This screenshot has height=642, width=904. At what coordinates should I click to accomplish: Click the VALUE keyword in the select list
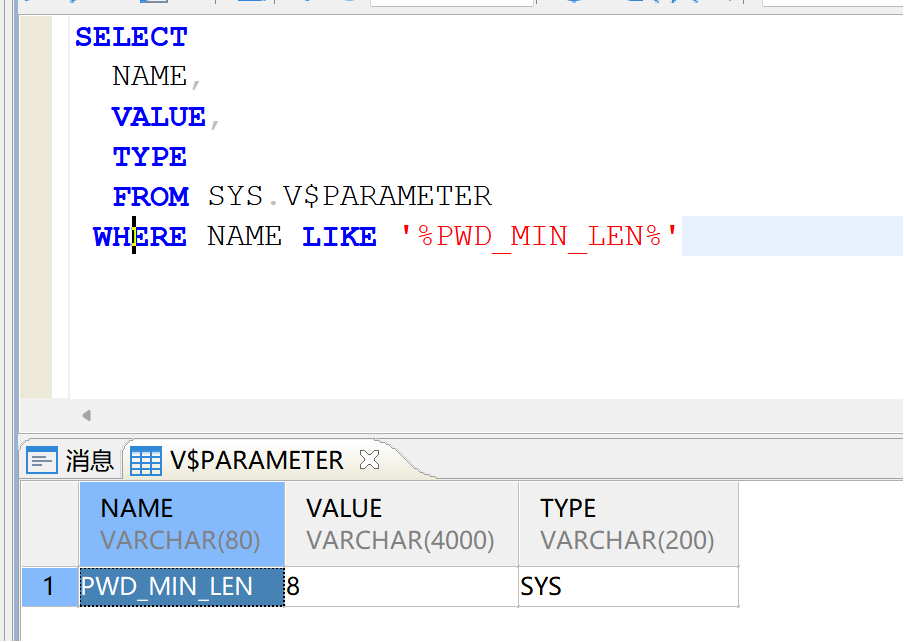click(159, 117)
